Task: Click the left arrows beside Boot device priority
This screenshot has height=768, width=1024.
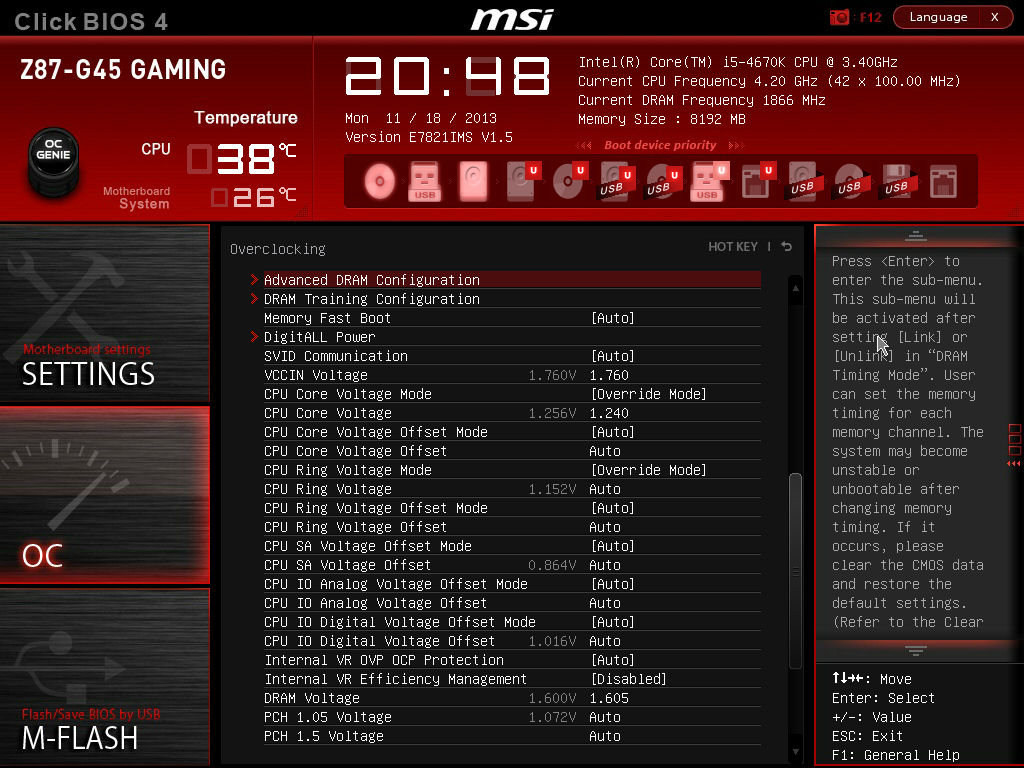Action: pyautogui.click(x=583, y=146)
